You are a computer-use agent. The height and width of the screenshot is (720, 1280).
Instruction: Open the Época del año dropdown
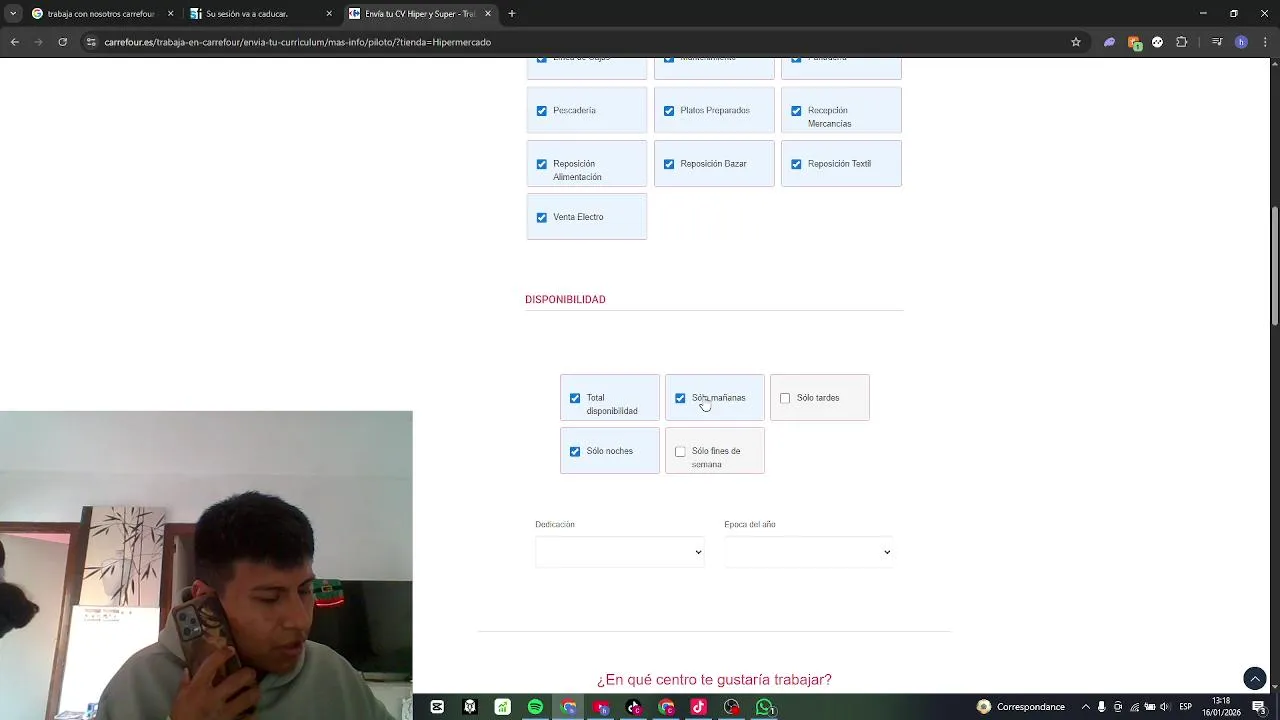tap(808, 552)
